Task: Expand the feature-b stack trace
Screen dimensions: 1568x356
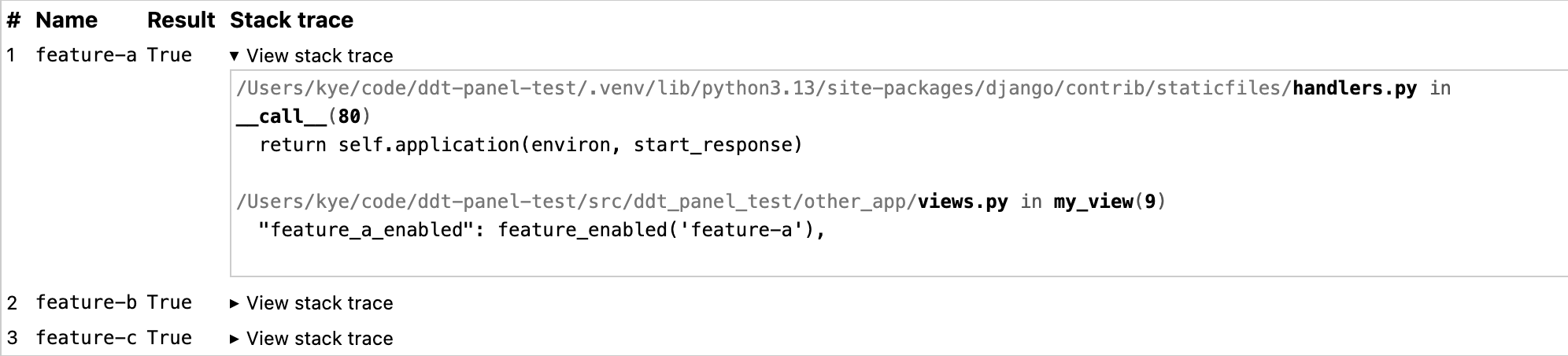Action: click(x=311, y=303)
